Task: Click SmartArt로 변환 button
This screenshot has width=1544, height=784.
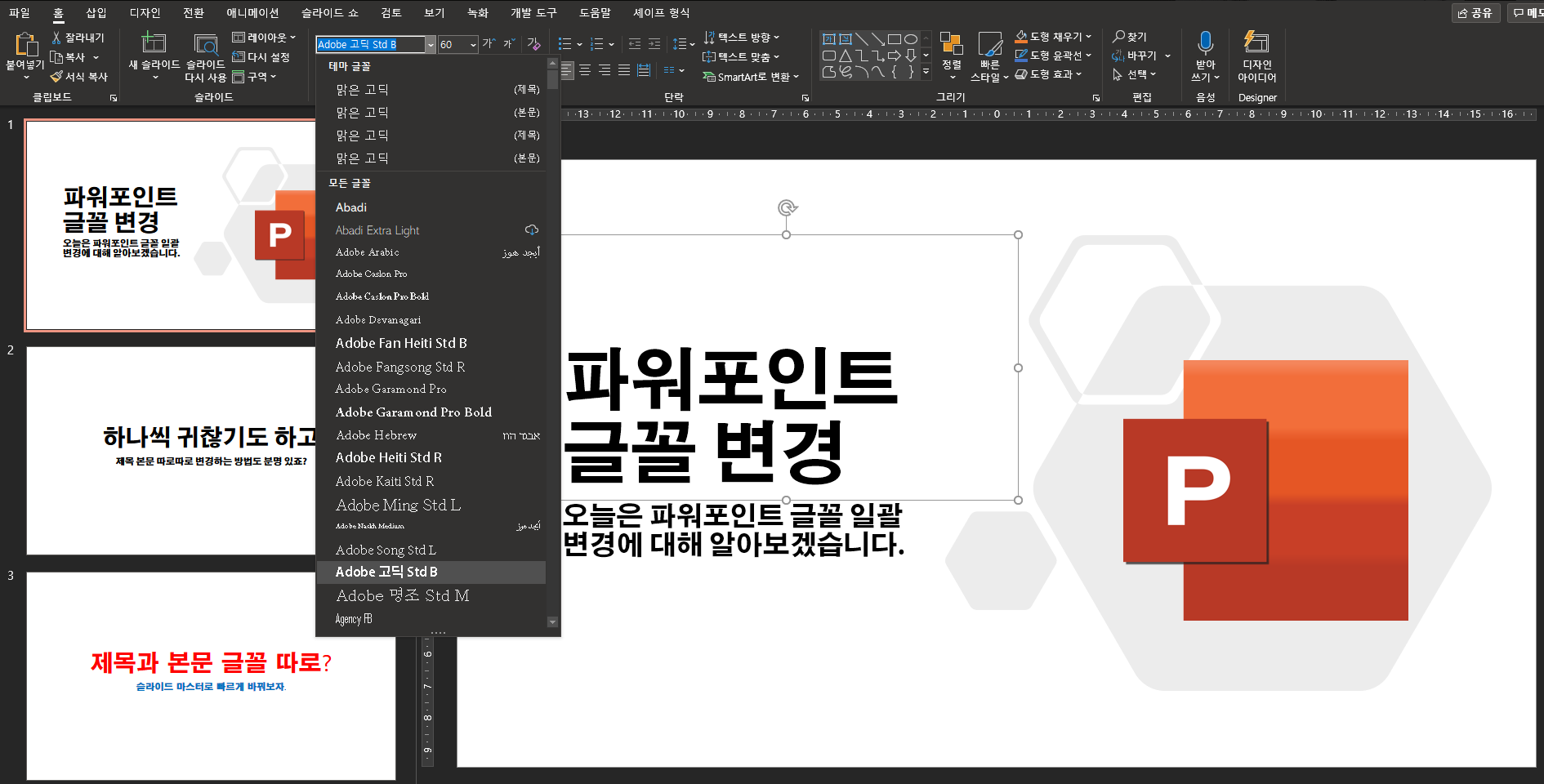Action: [750, 77]
